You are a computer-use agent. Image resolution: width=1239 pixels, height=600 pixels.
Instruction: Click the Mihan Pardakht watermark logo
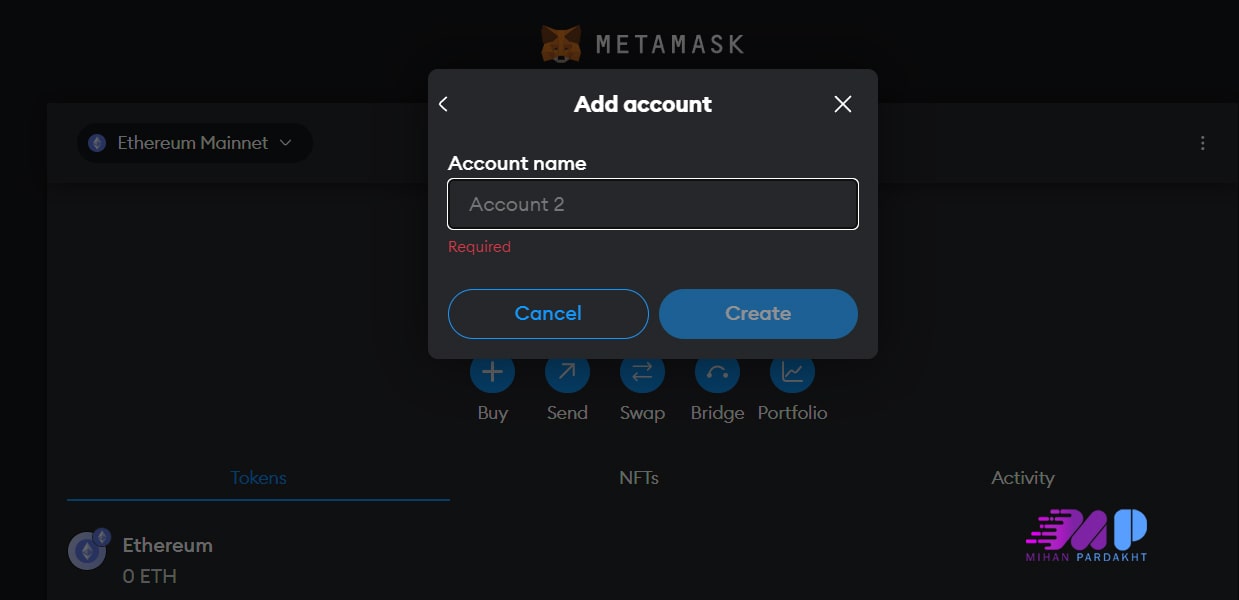tap(1087, 535)
